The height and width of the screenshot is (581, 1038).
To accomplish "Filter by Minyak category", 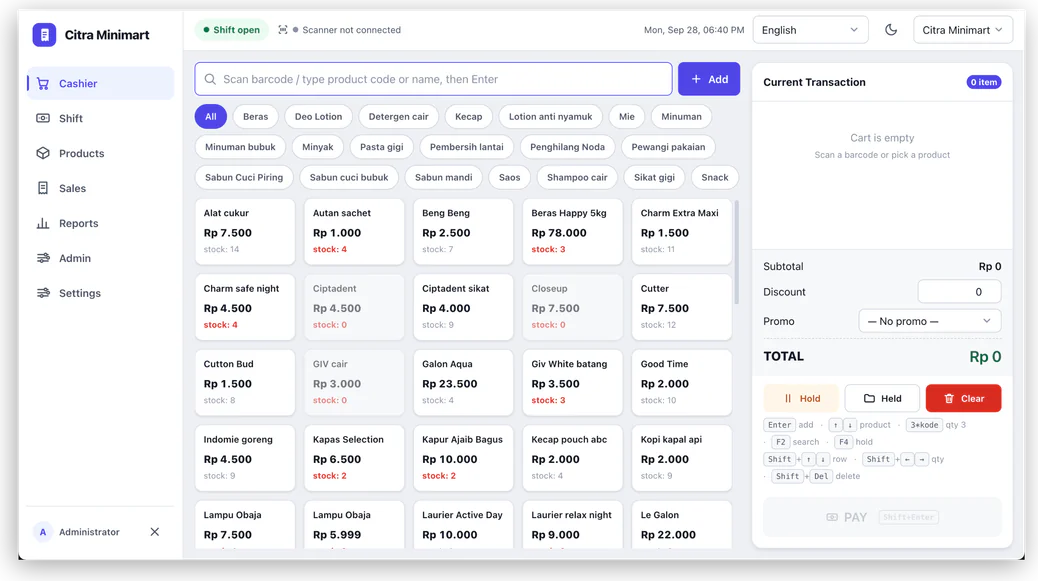I will [318, 147].
